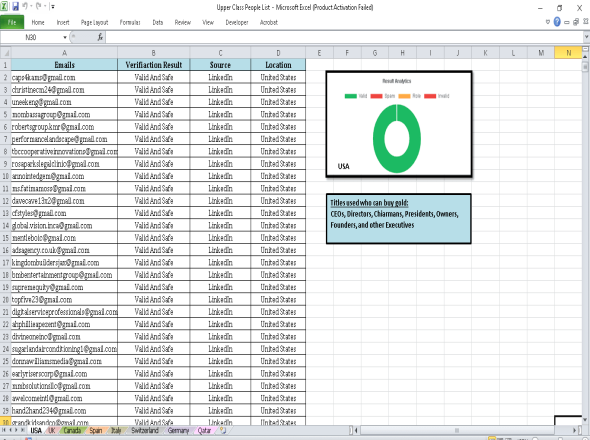Switch to the Canada sheet tab

tap(72, 430)
